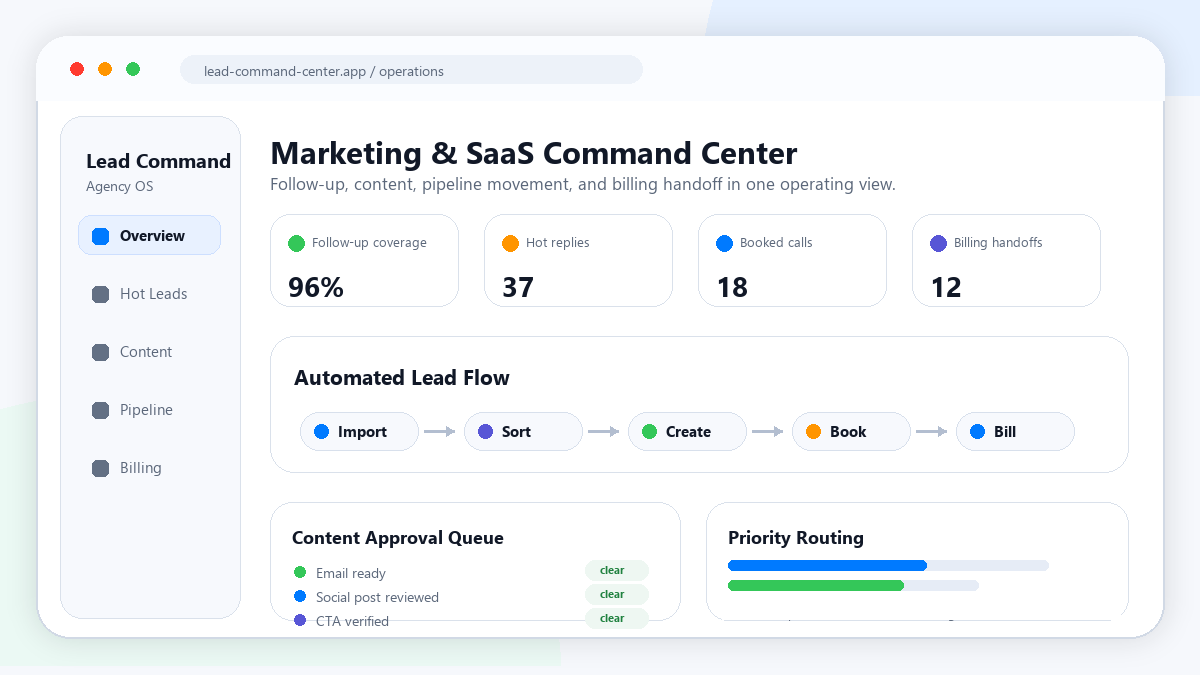Click the Content Approval Queue heading
The height and width of the screenshot is (675, 1200).
(398, 538)
